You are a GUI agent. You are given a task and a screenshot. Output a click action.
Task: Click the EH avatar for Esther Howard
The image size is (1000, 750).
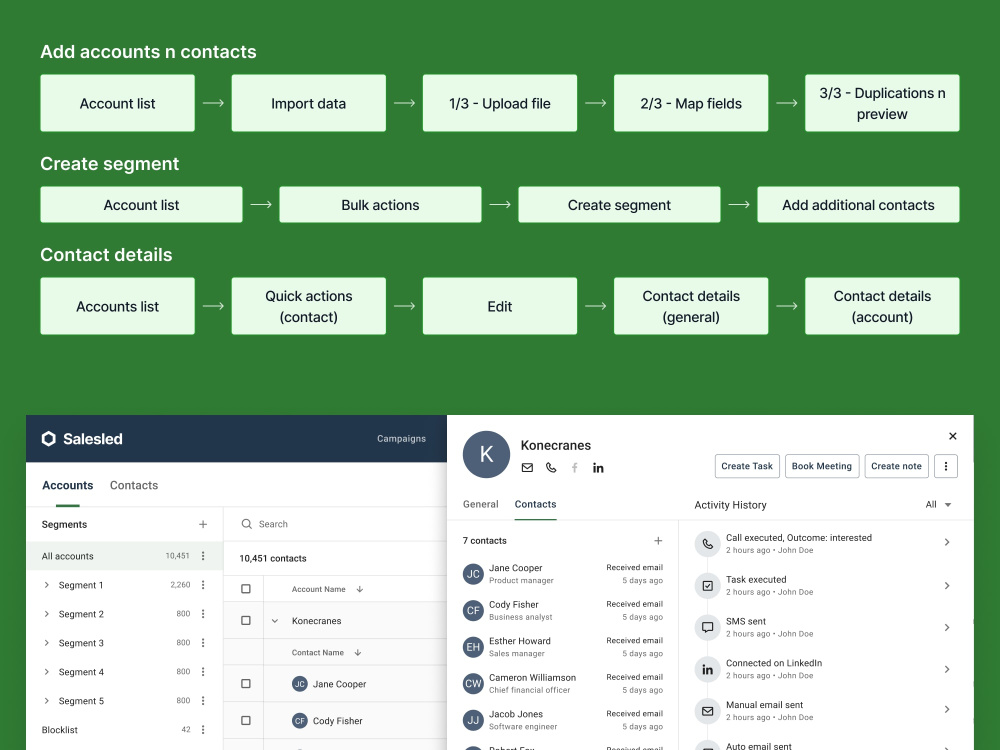[473, 647]
